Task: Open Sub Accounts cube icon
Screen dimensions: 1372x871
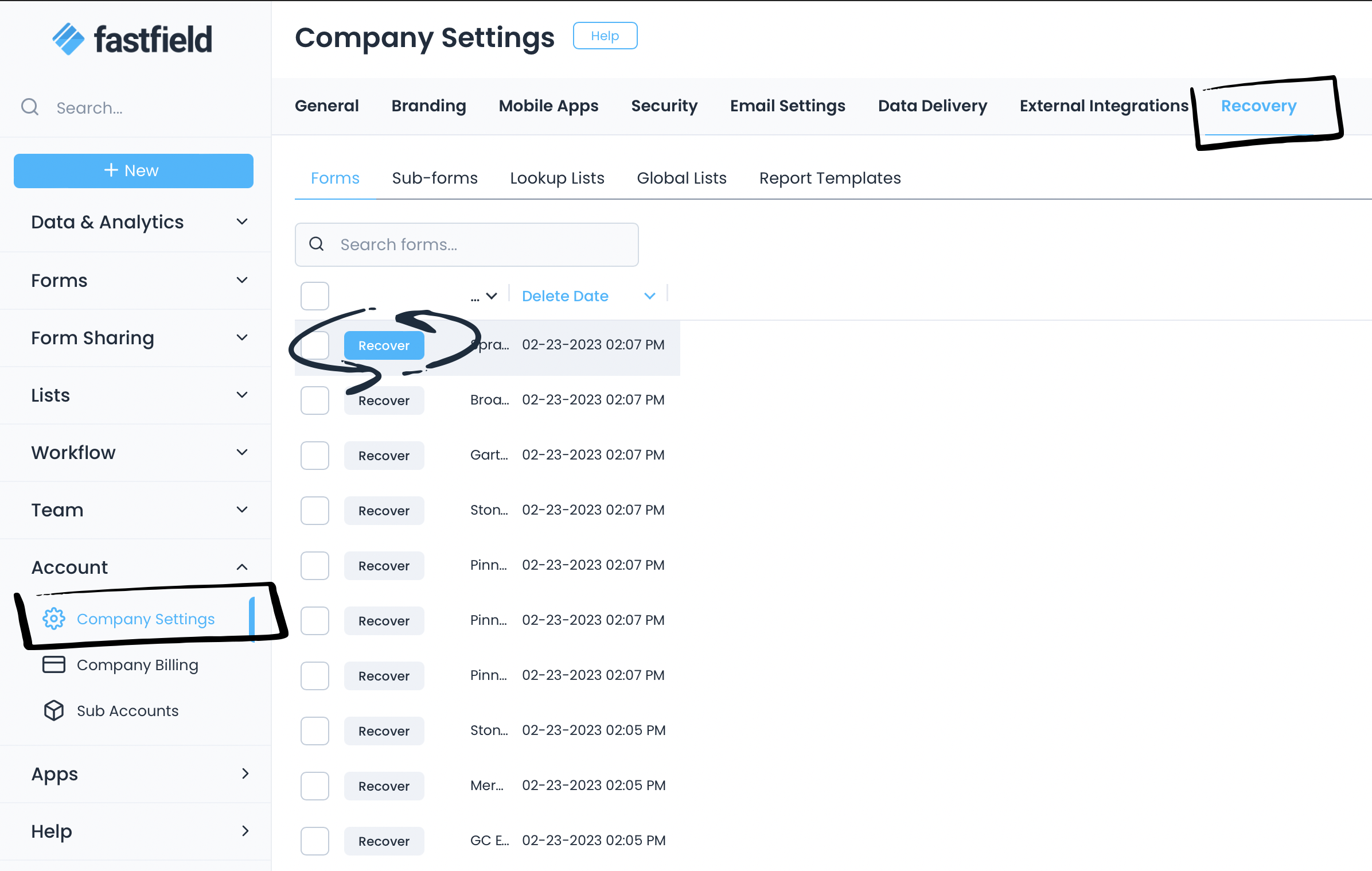Action: 54,710
